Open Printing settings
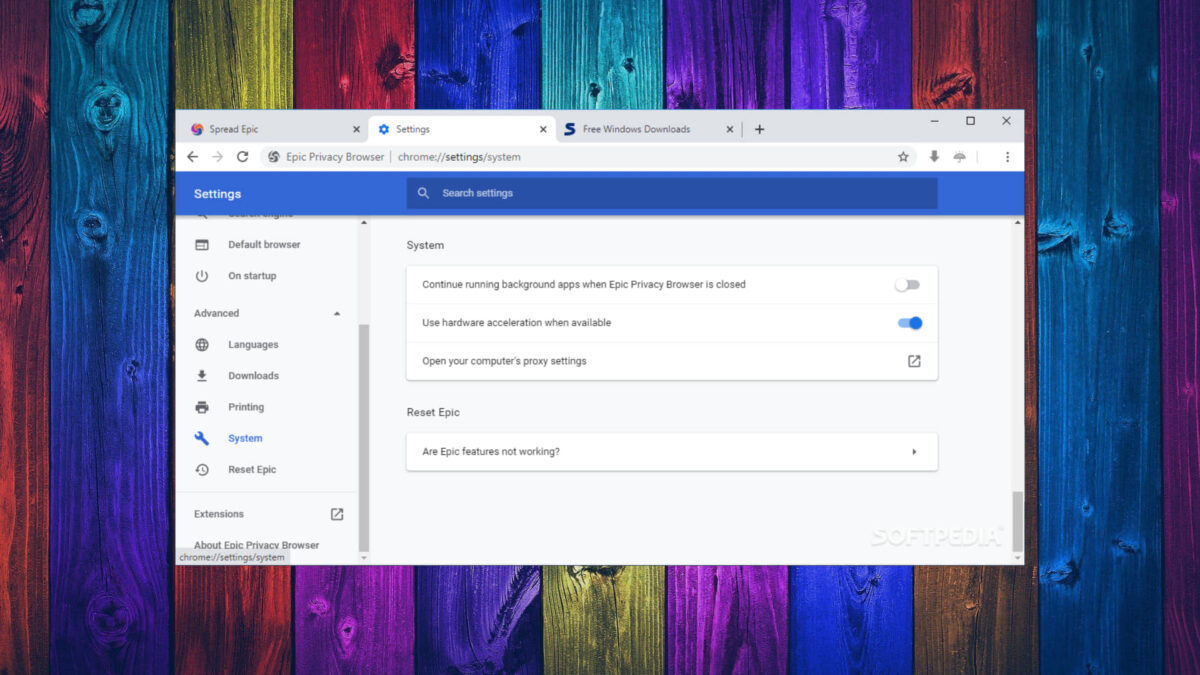 [x=246, y=407]
